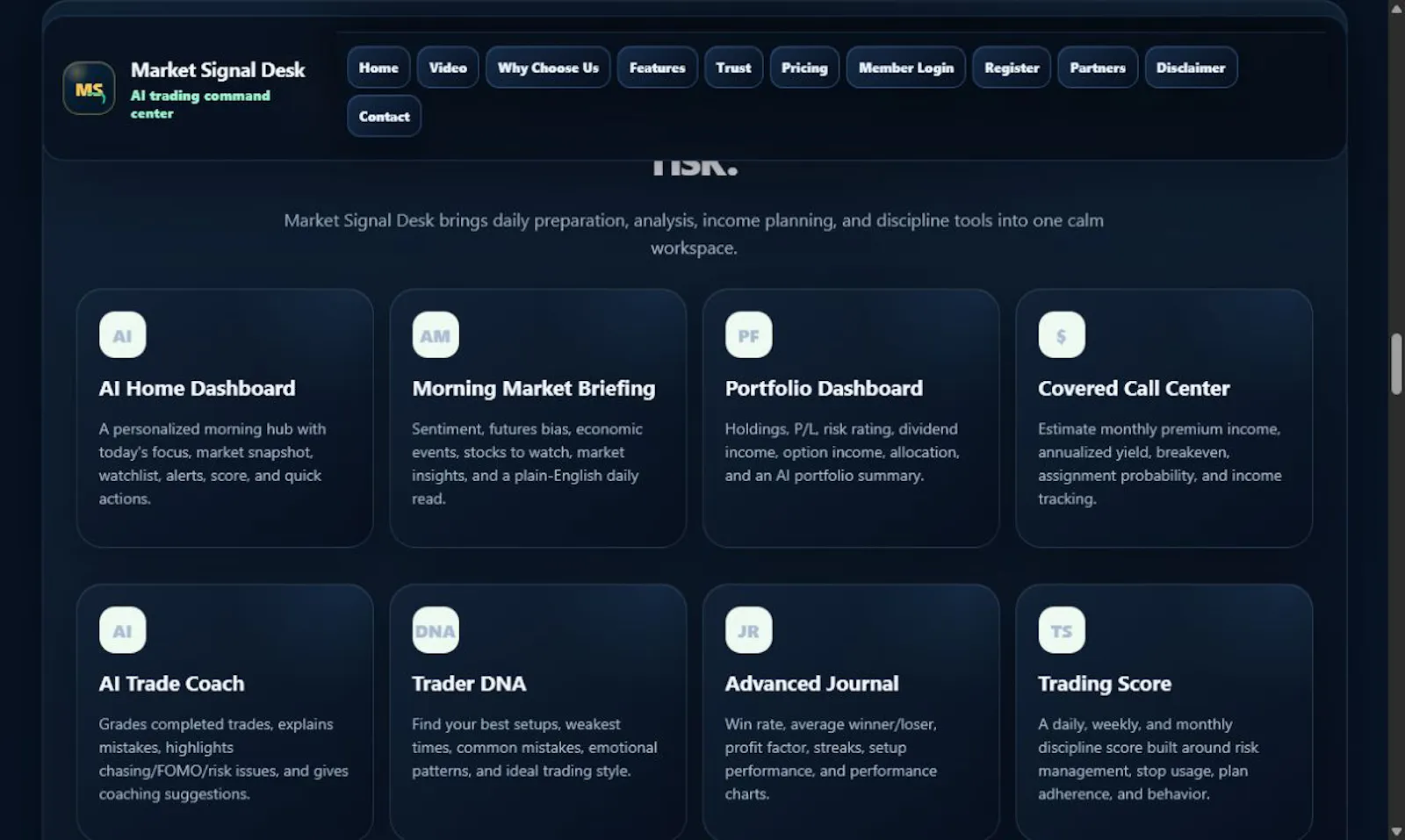
Task: Click the Contact nav button
Action: (x=384, y=116)
